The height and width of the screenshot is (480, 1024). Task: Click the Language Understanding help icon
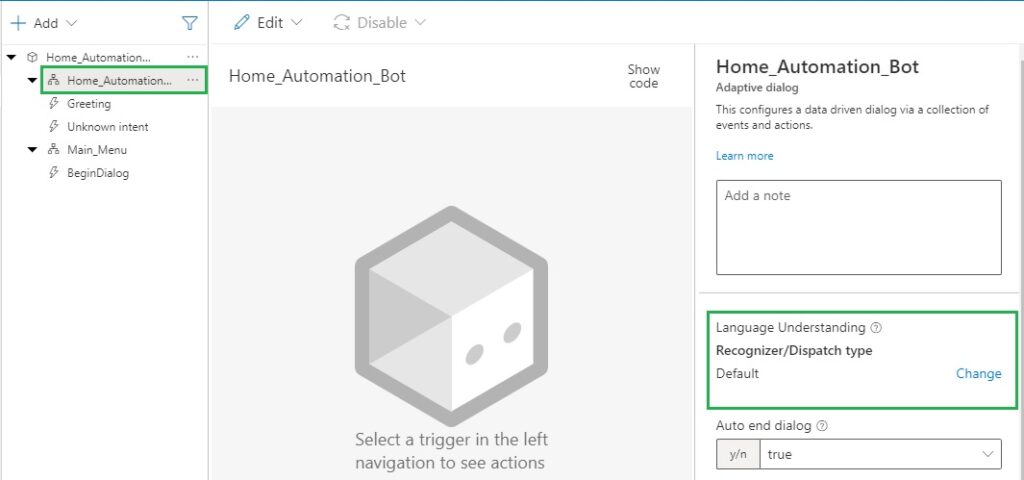point(876,327)
